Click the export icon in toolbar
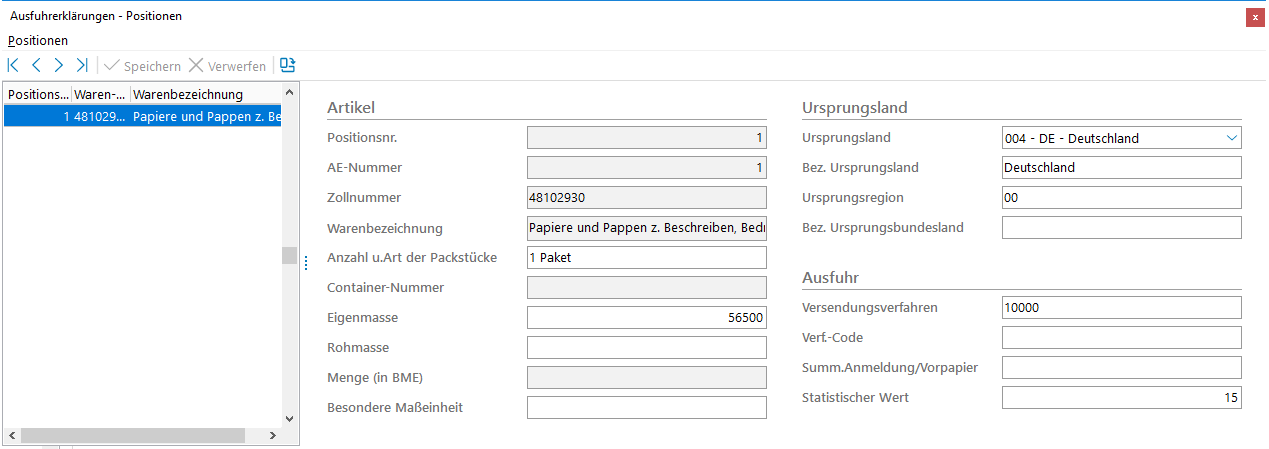The width and height of the screenshot is (1269, 449). coord(288,66)
